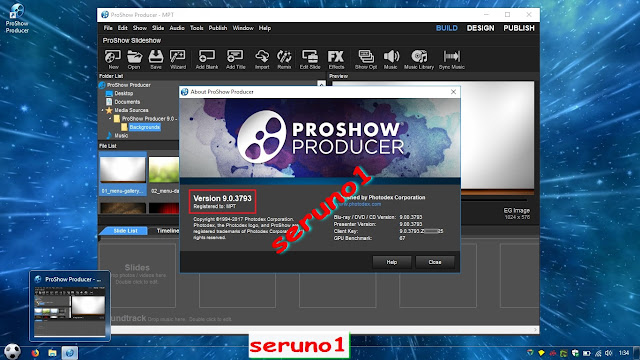Click the volume tray icon
The height and width of the screenshot is (360, 640).
609,353
